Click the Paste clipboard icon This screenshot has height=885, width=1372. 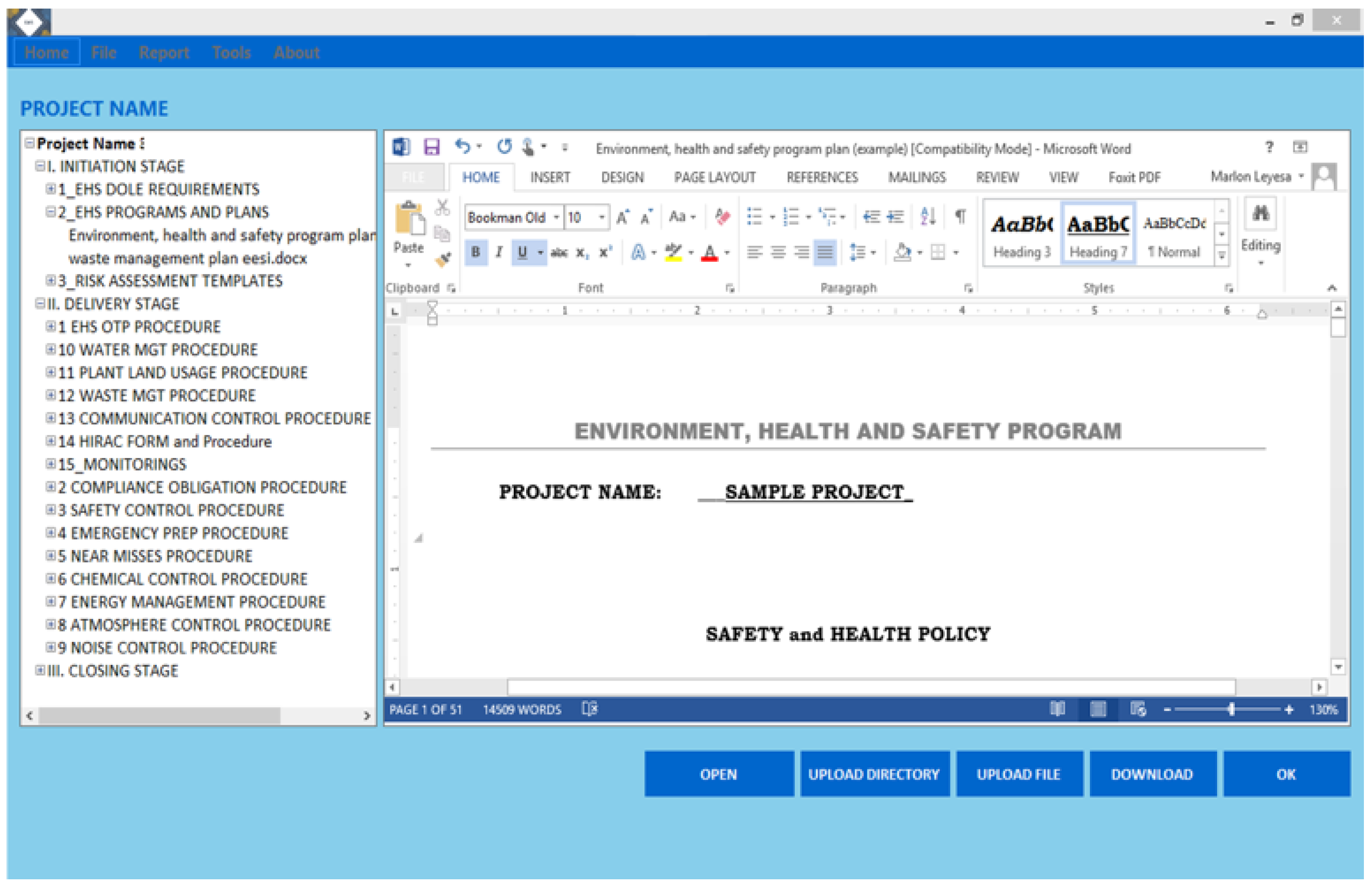tap(409, 219)
